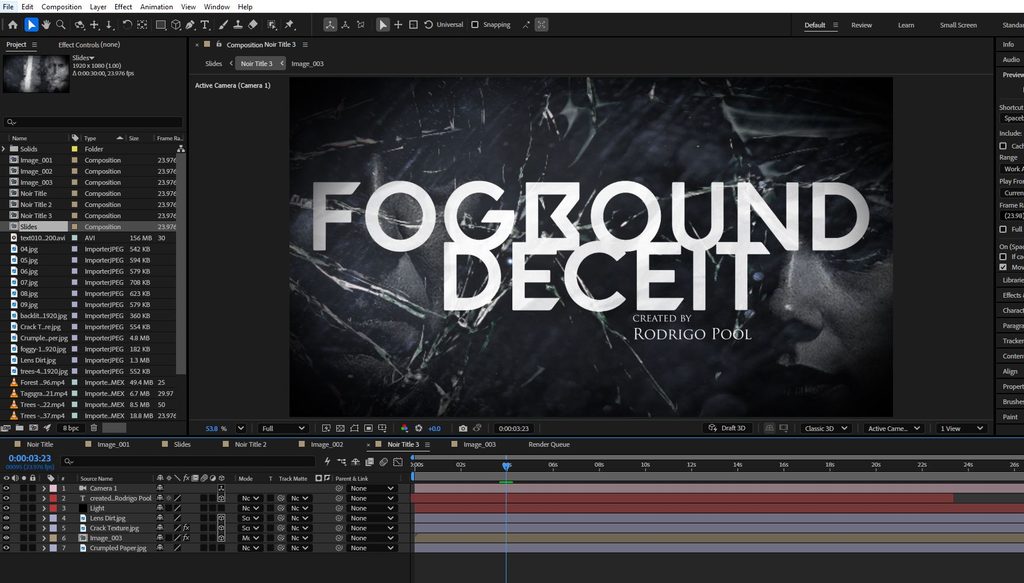Click the tan label swatch of Image_003 layer
This screenshot has width=1024, height=583.
54,538
